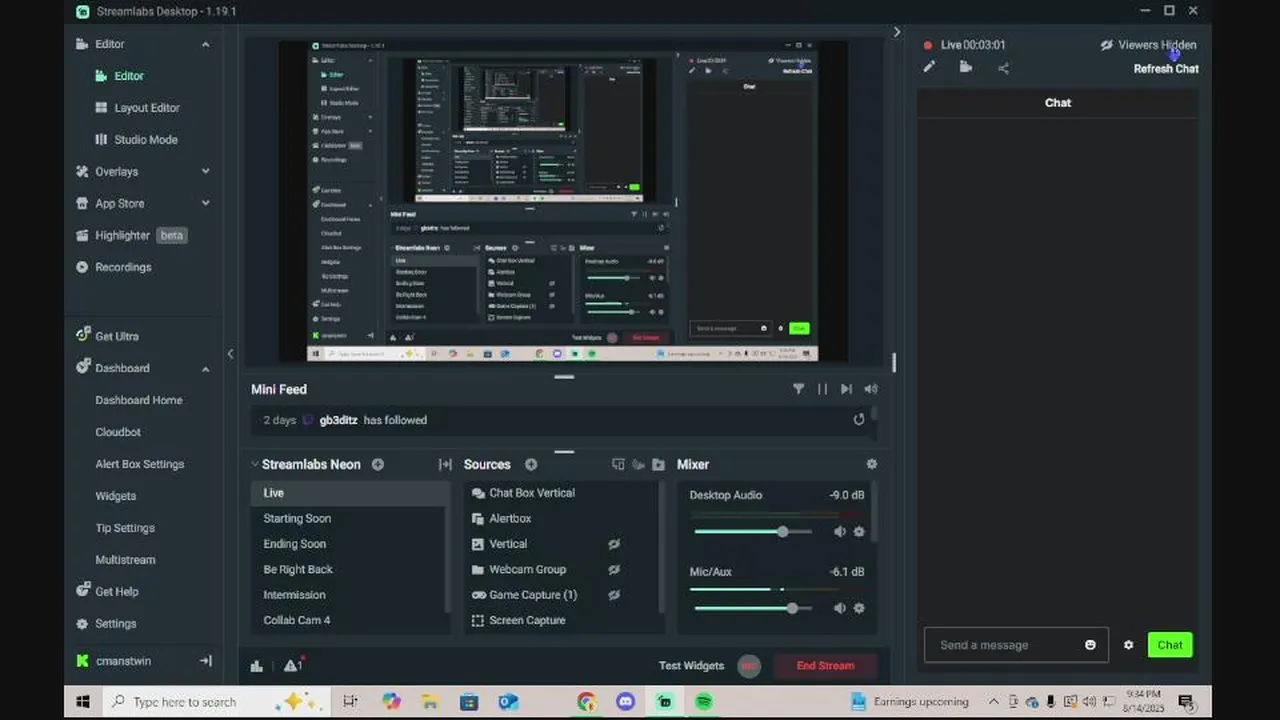Switch to Studio Mode
The image size is (1280, 720).
[x=146, y=140]
